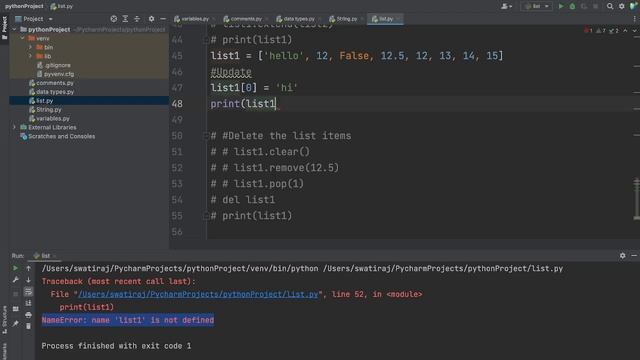Hide the Project tool window
Viewport: 640px width, 360px height.
tap(163, 19)
